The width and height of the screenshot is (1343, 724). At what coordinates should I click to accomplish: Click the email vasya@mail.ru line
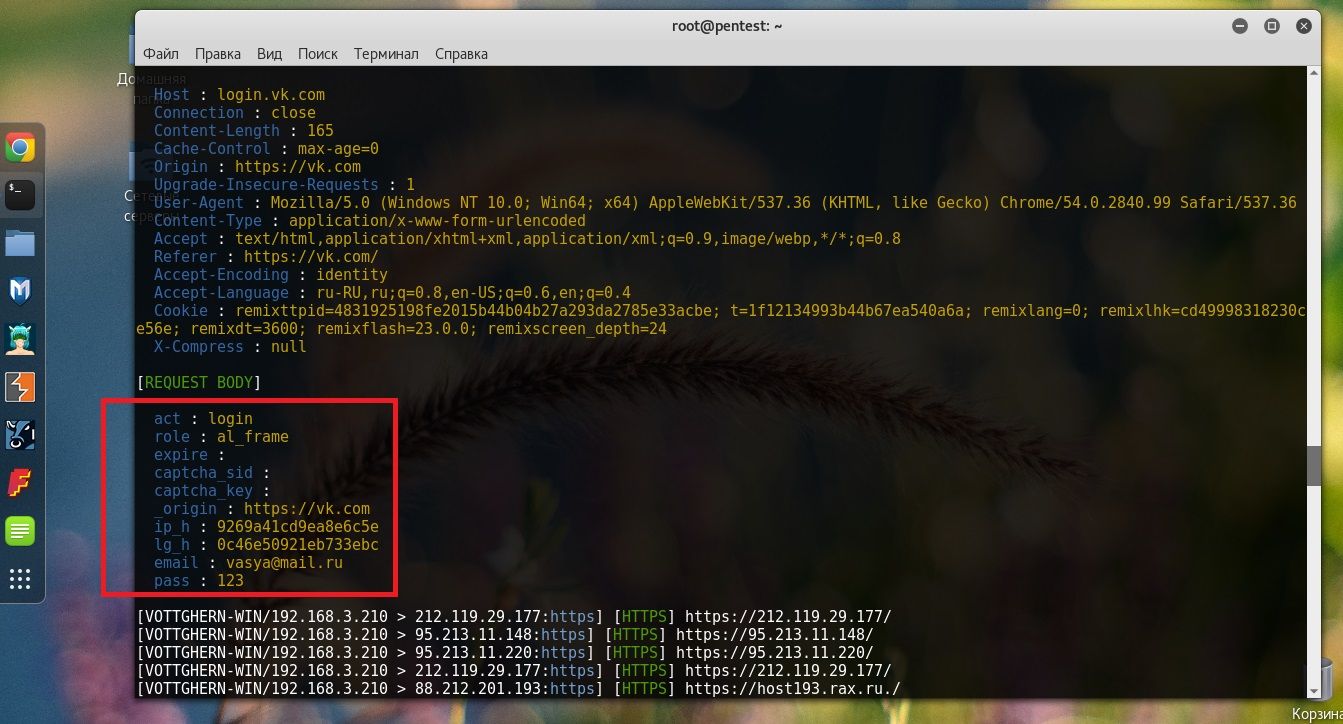click(248, 563)
